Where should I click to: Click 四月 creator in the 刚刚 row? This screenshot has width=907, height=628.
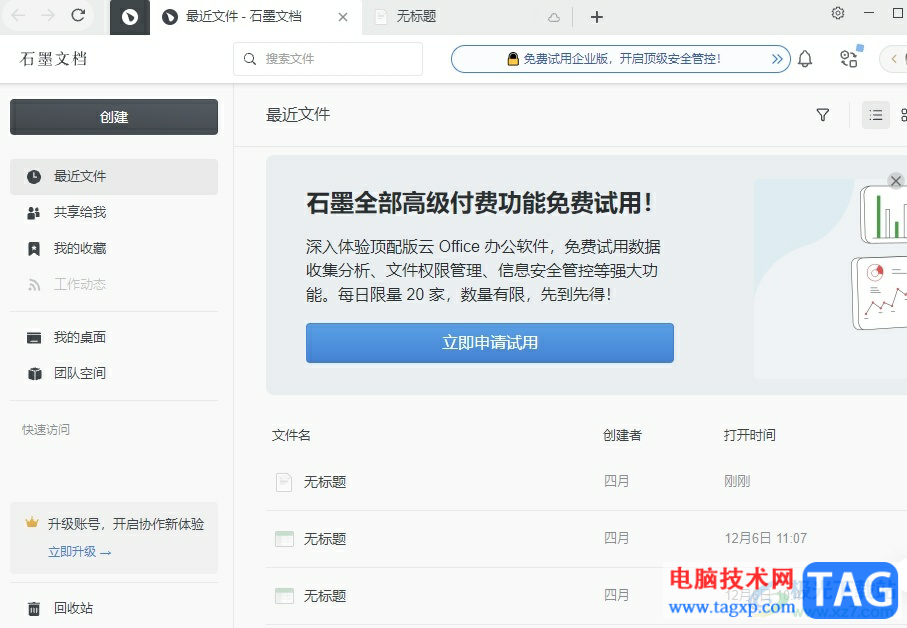point(617,481)
